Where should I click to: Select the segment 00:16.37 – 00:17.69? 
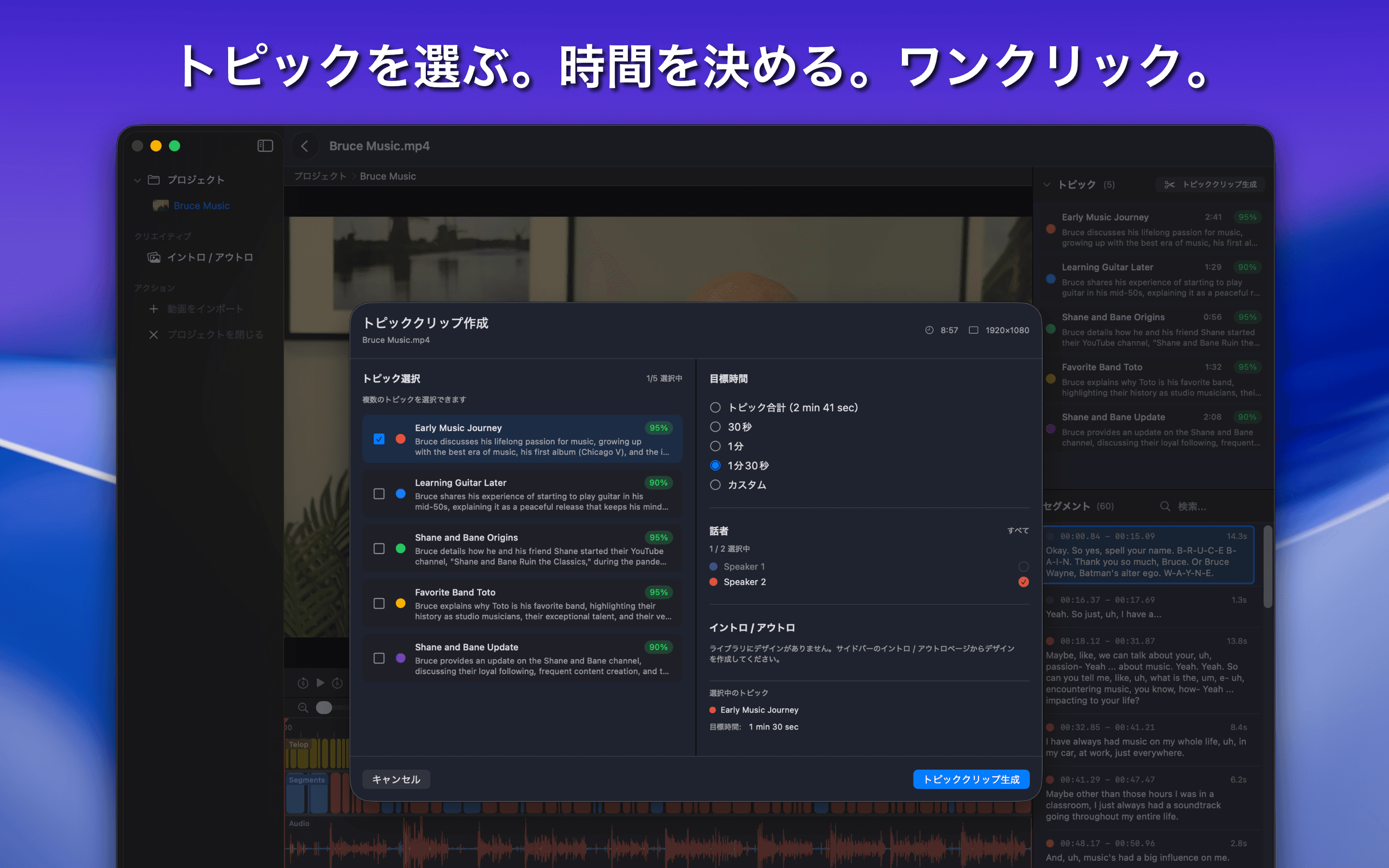pyautogui.click(x=1148, y=607)
